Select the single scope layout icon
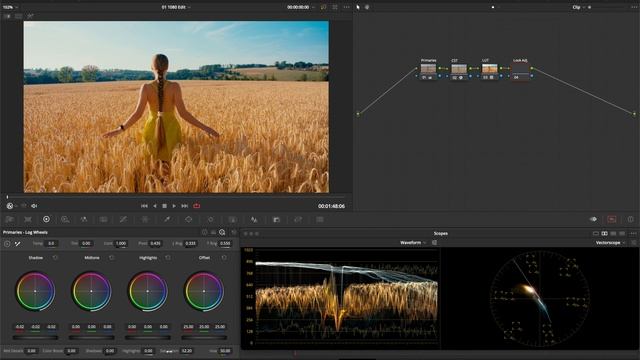Image resolution: width=640 pixels, height=360 pixels. tap(596, 233)
